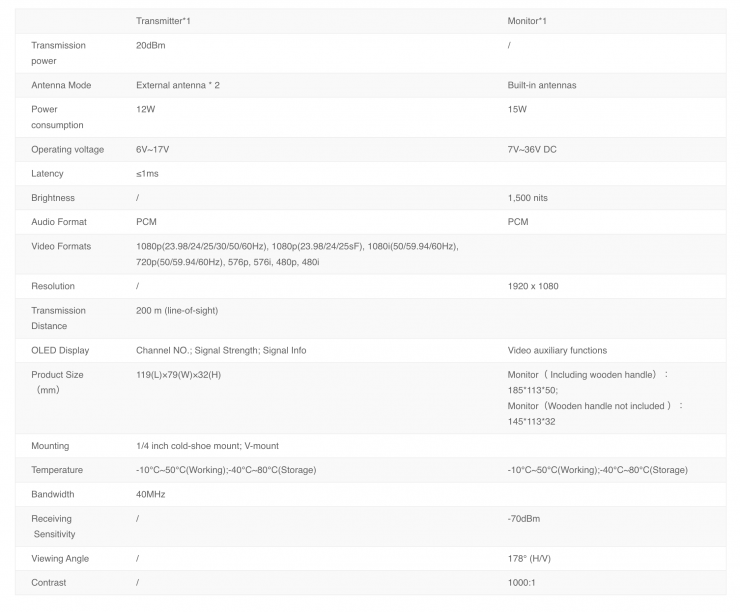Viewport: 740px width, 612px height.
Task: Click the OLED Display row label
Action: (60, 350)
